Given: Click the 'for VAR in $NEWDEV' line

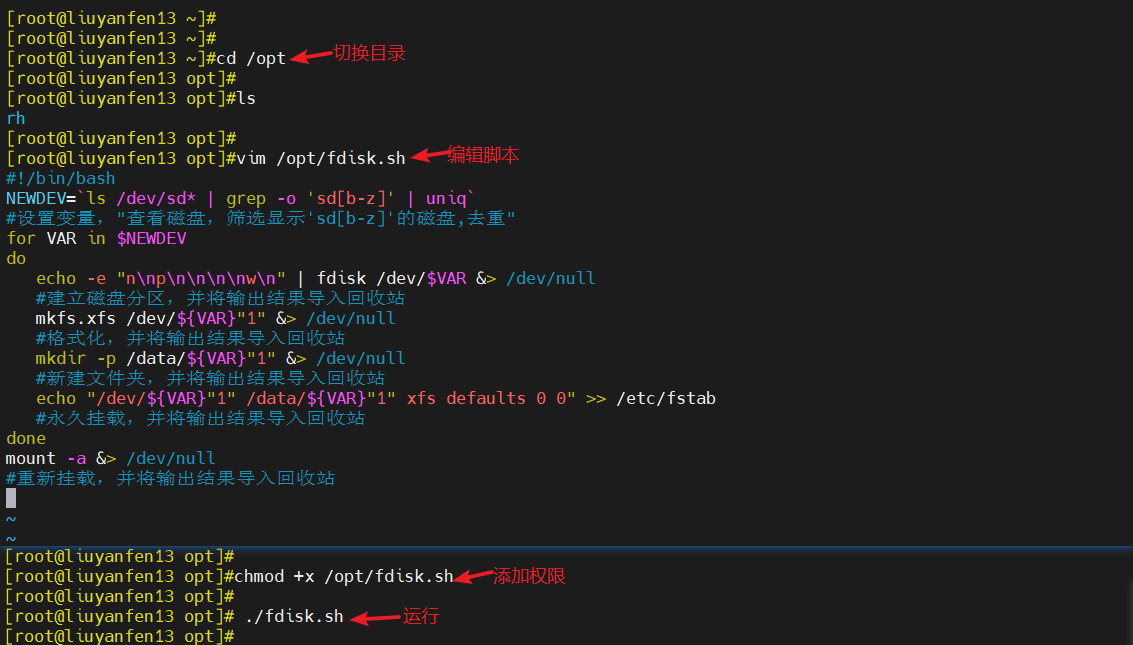Looking at the screenshot, I should click(96, 238).
